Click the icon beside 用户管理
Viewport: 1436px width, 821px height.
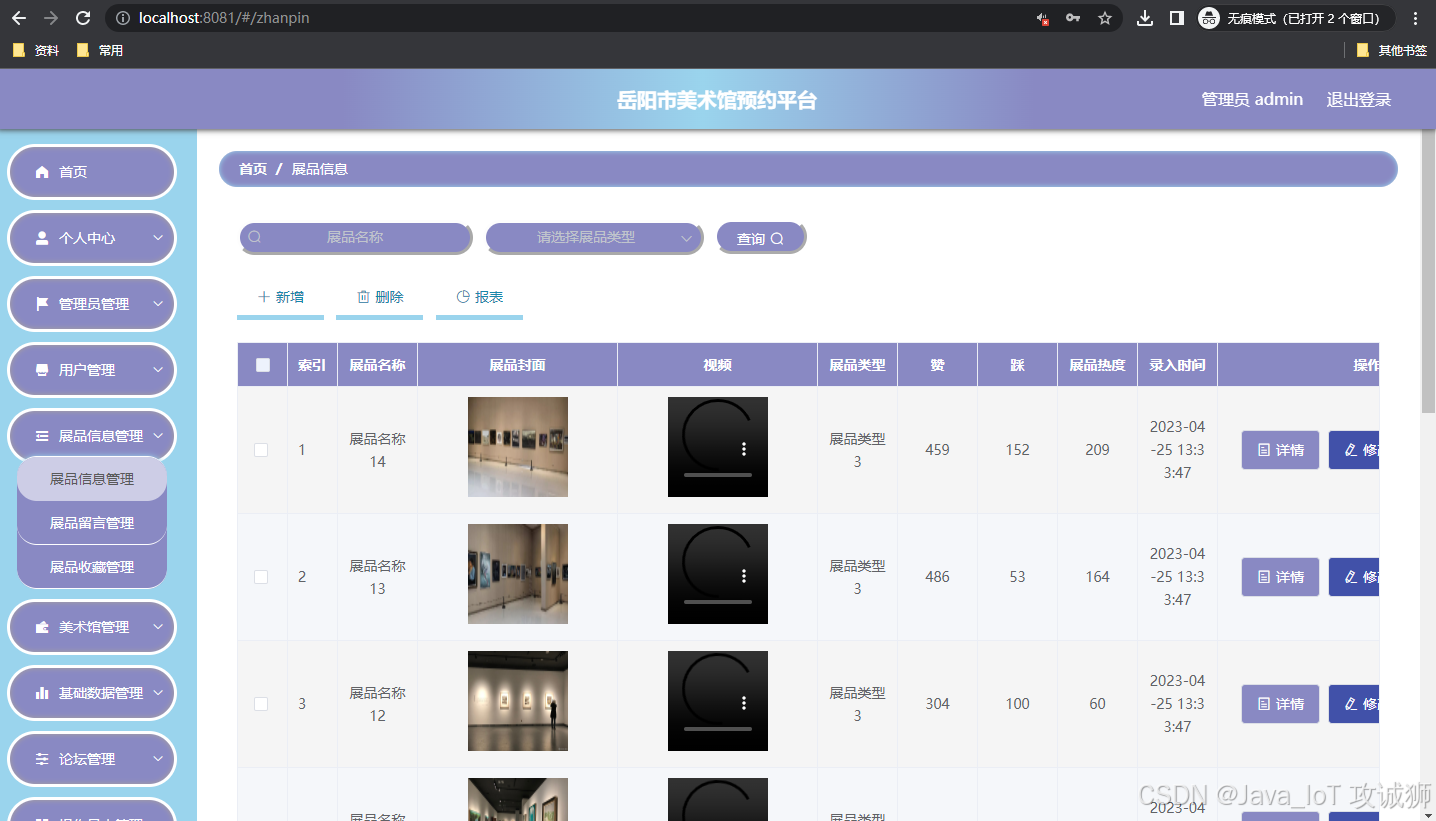42,370
